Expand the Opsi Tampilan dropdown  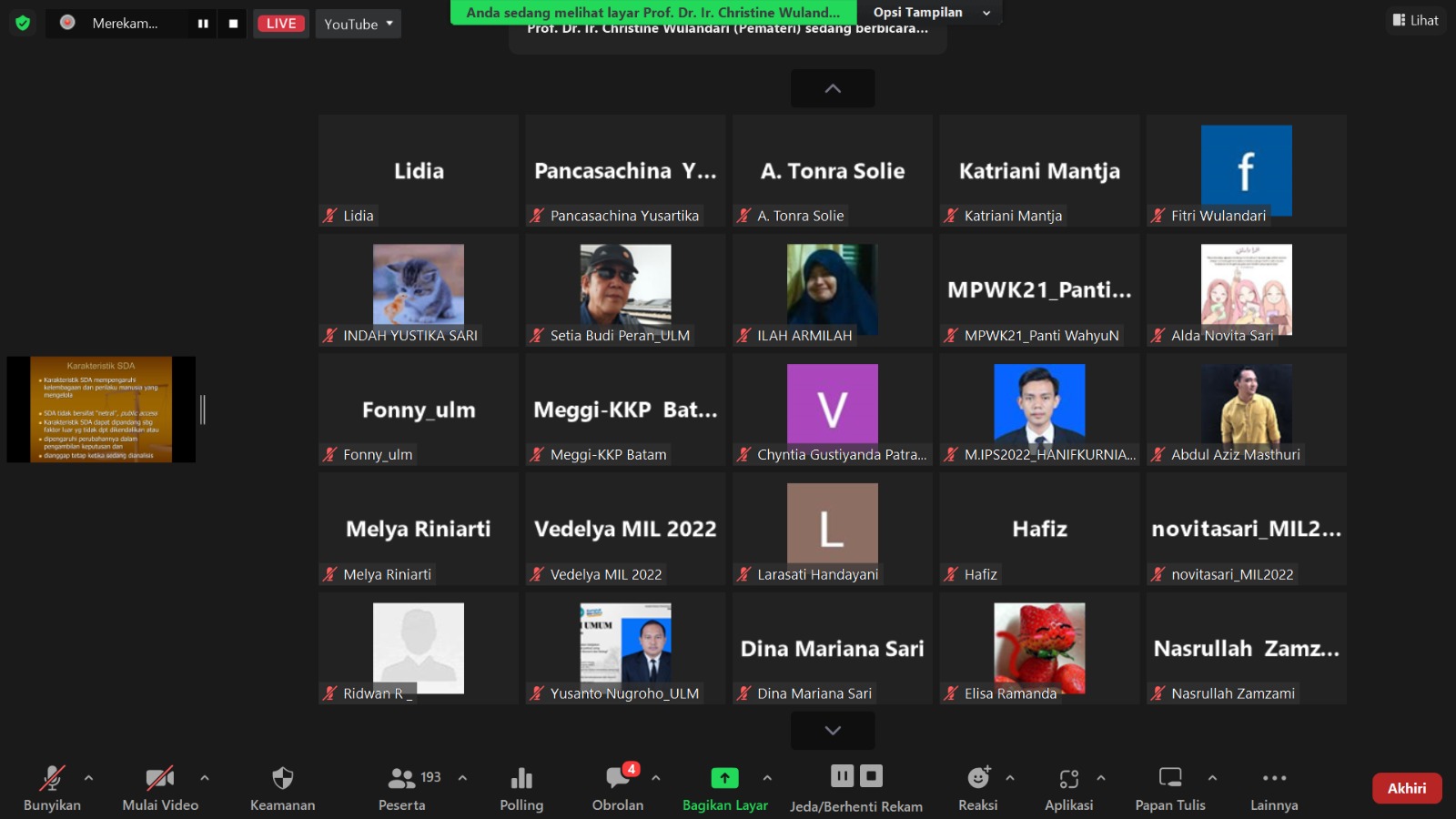pyautogui.click(x=928, y=13)
